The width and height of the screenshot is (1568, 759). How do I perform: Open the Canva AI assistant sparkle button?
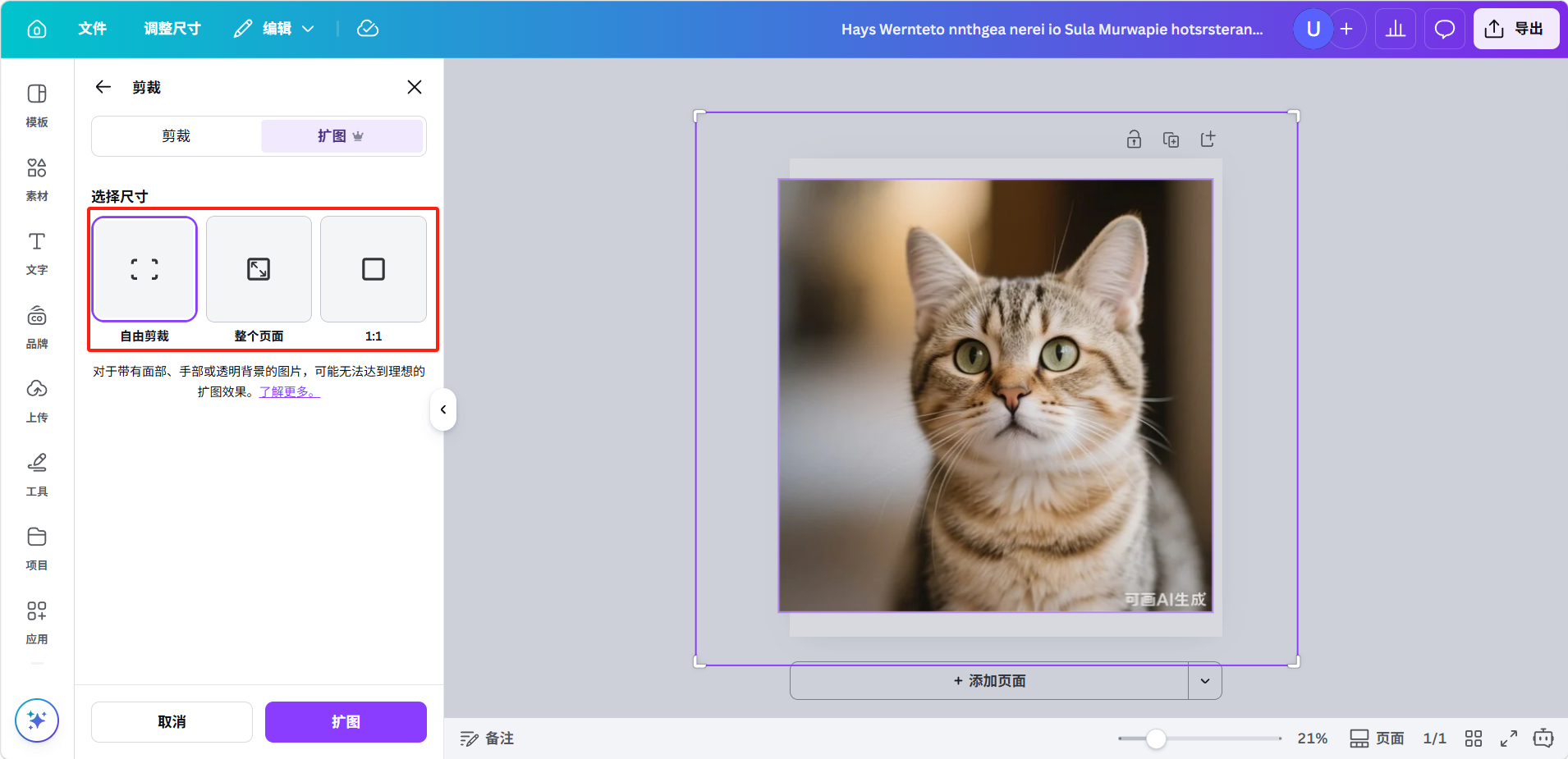37,720
